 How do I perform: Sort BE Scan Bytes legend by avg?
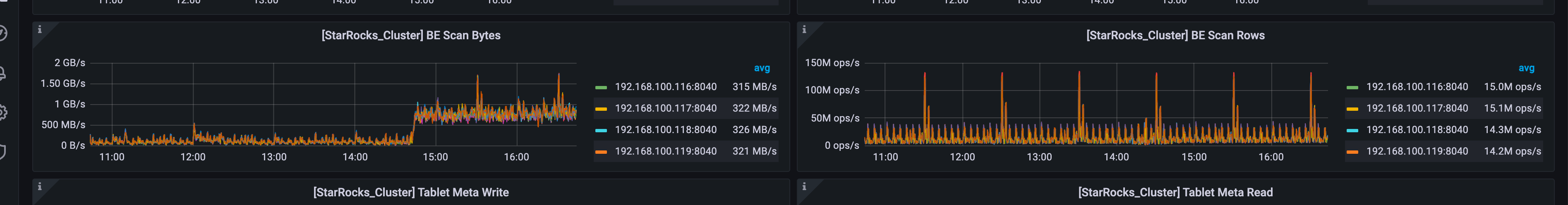pyautogui.click(x=762, y=68)
